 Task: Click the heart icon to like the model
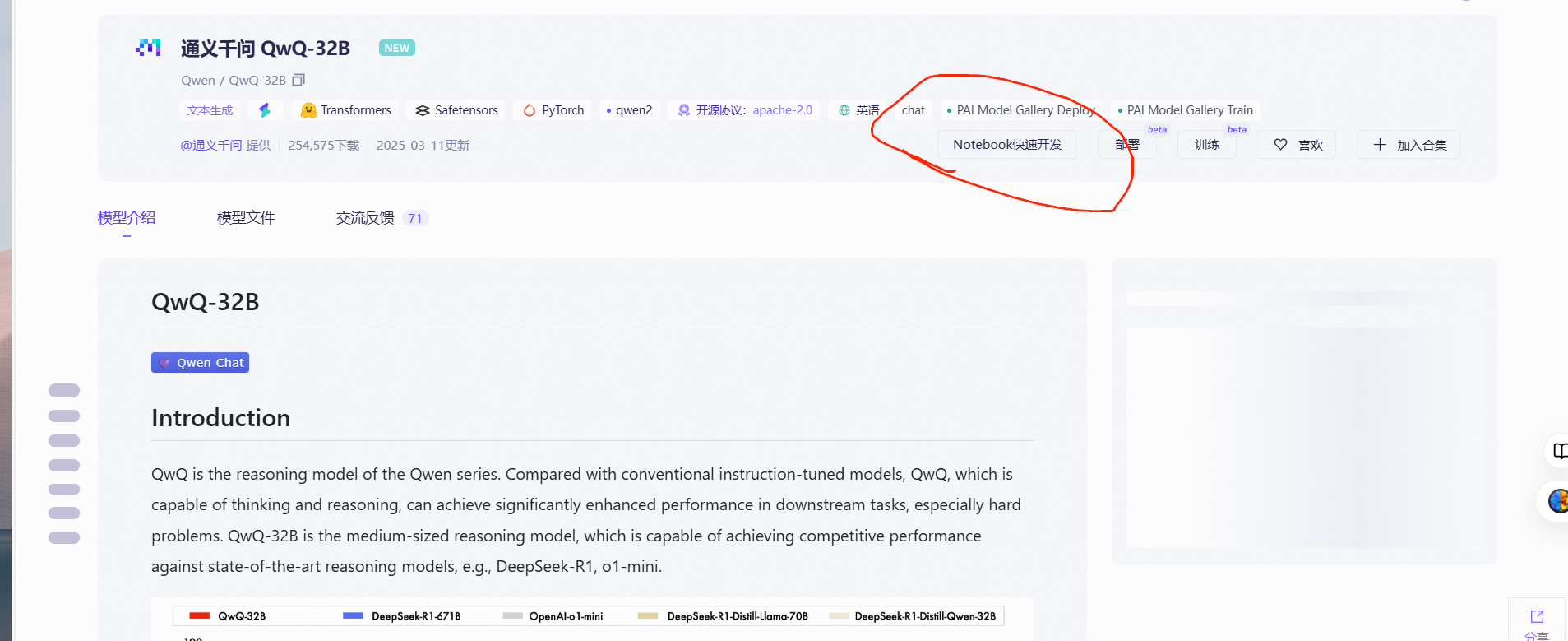[x=1280, y=145]
